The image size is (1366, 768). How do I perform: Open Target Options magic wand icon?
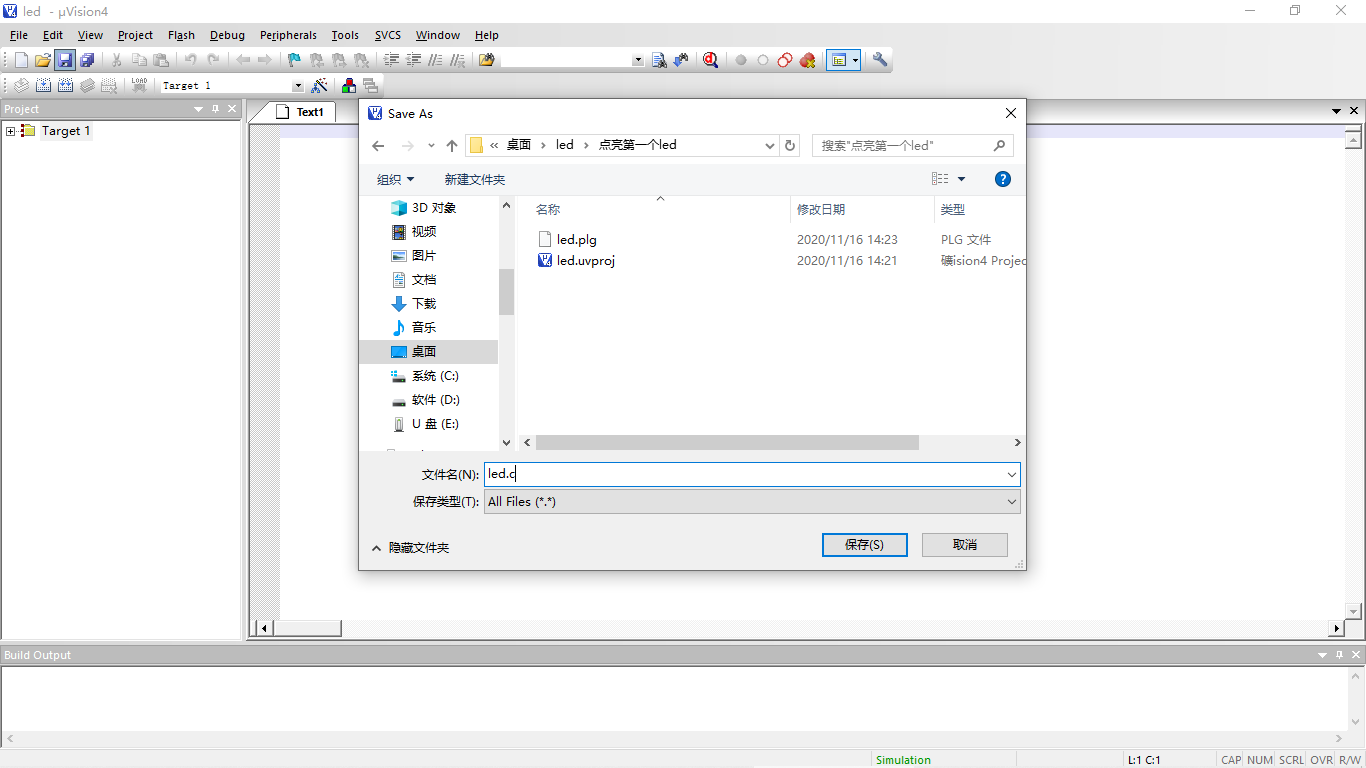pyautogui.click(x=320, y=86)
